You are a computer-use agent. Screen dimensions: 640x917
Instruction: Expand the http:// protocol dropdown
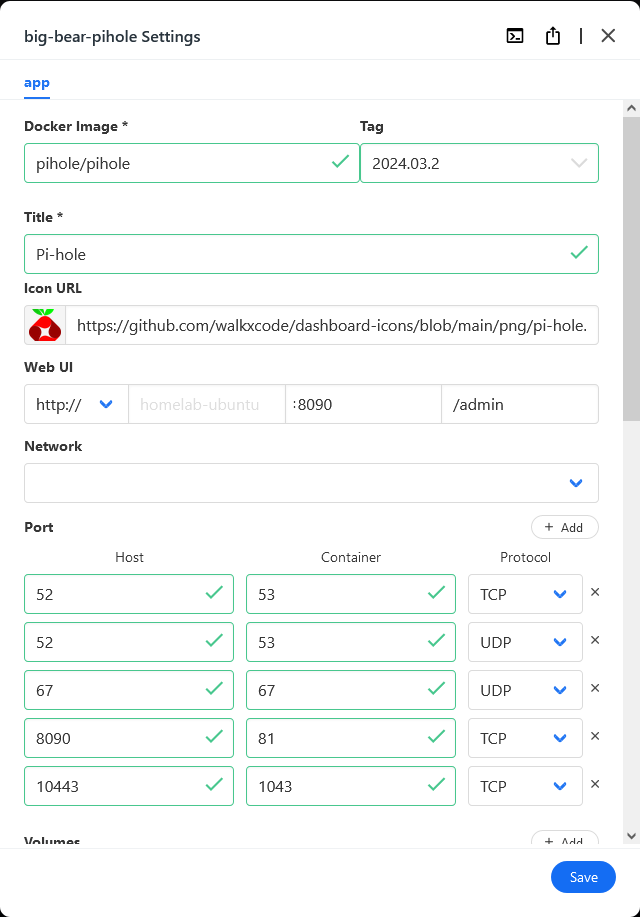(76, 404)
